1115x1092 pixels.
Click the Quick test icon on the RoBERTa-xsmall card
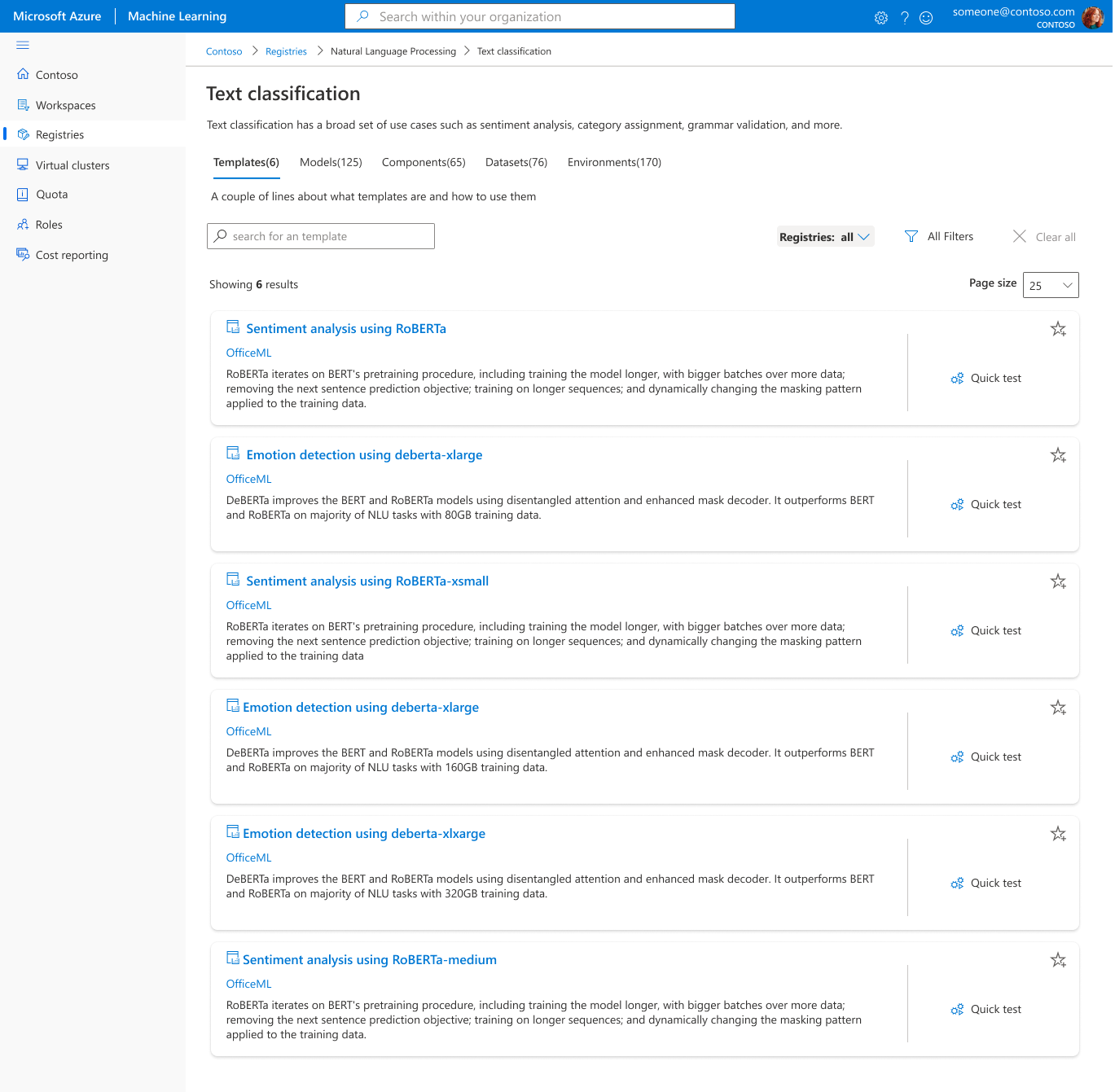tap(957, 631)
